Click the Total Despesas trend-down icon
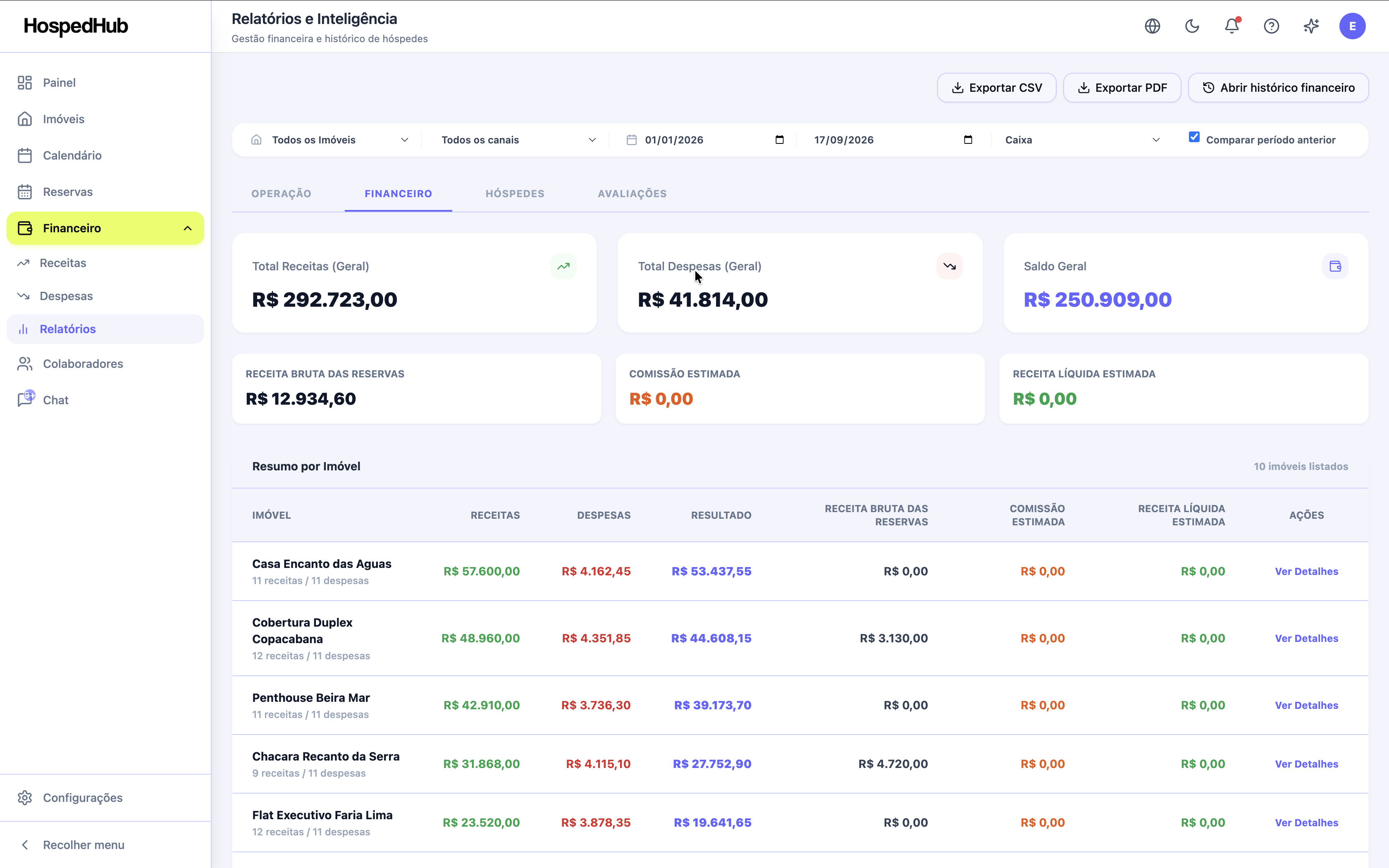 click(949, 266)
